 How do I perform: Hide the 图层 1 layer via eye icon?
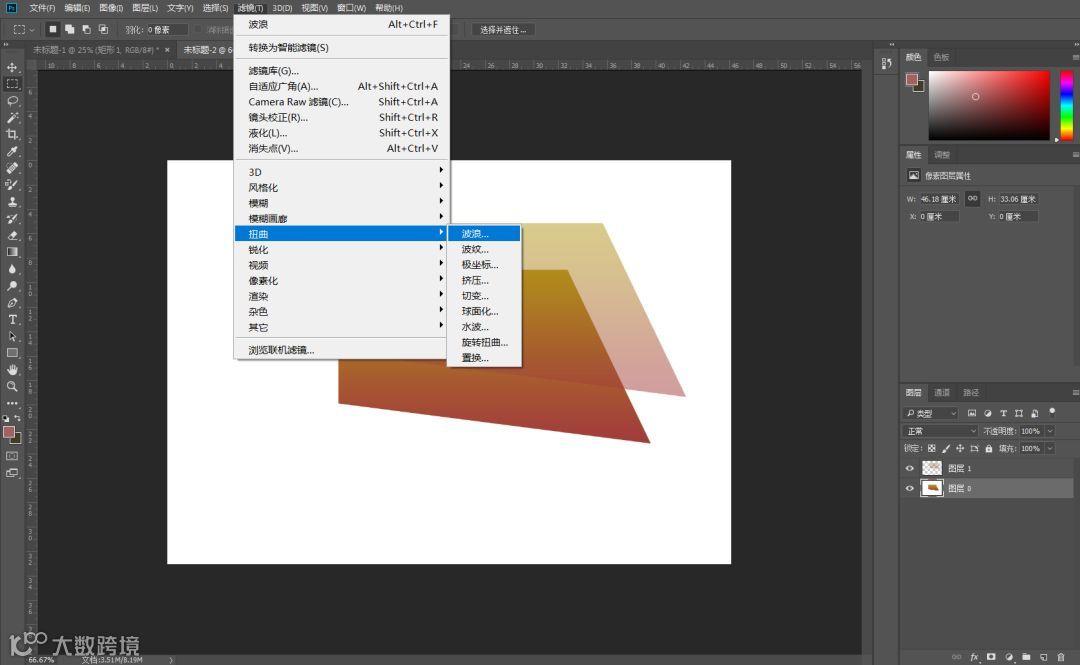[909, 468]
